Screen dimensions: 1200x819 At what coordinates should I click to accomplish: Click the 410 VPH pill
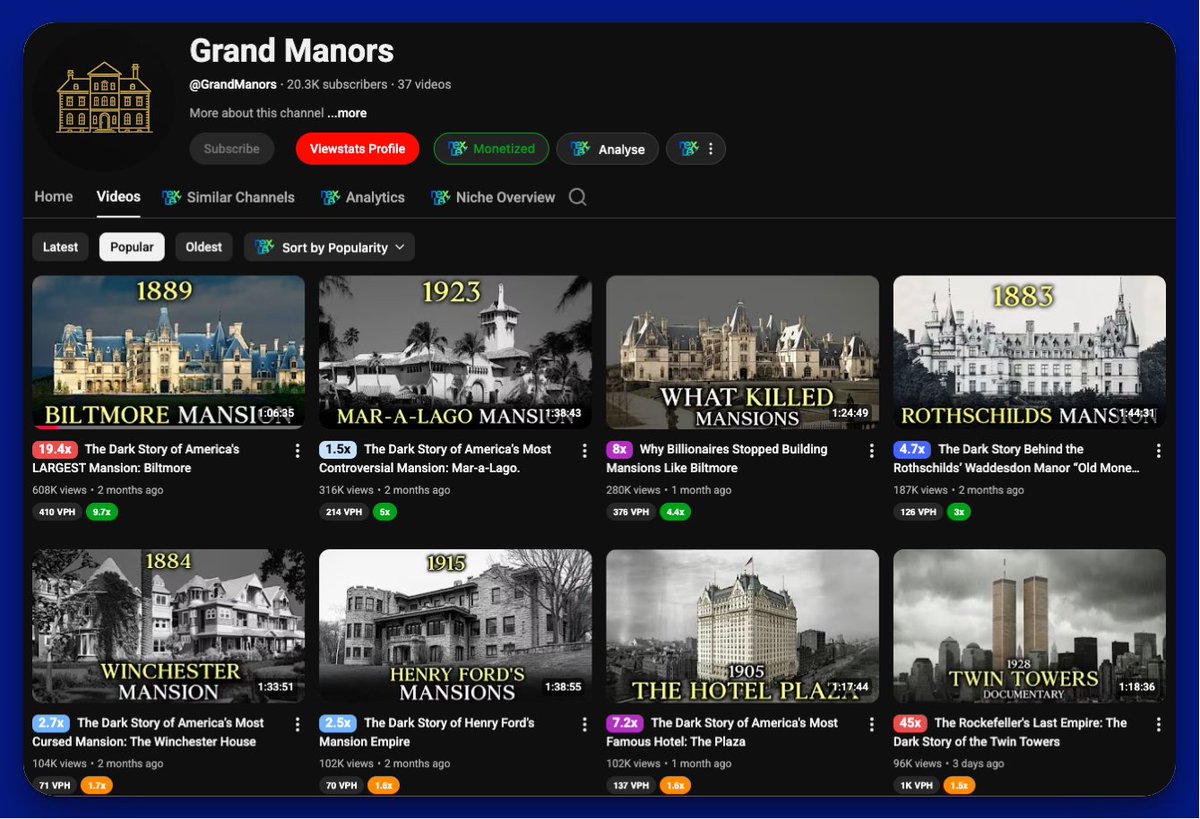coord(57,512)
